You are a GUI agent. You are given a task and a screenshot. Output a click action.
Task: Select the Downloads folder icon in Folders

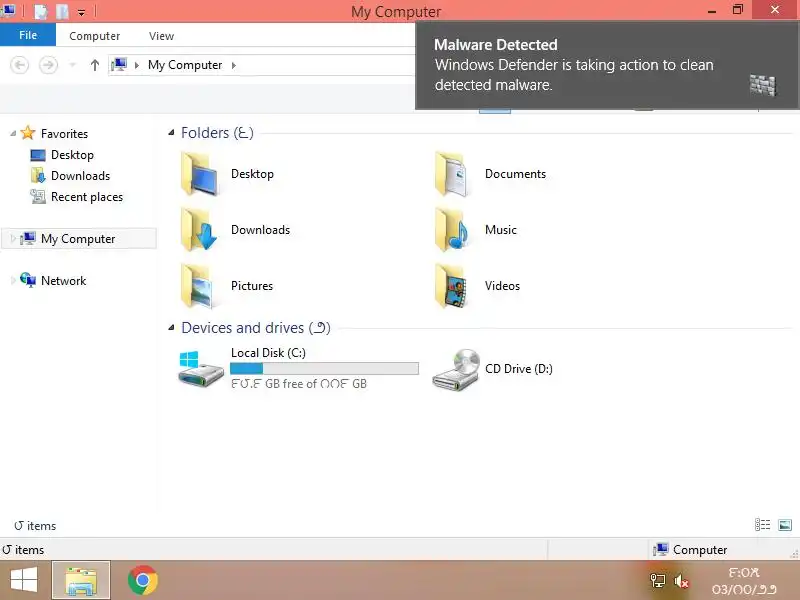tap(199, 230)
